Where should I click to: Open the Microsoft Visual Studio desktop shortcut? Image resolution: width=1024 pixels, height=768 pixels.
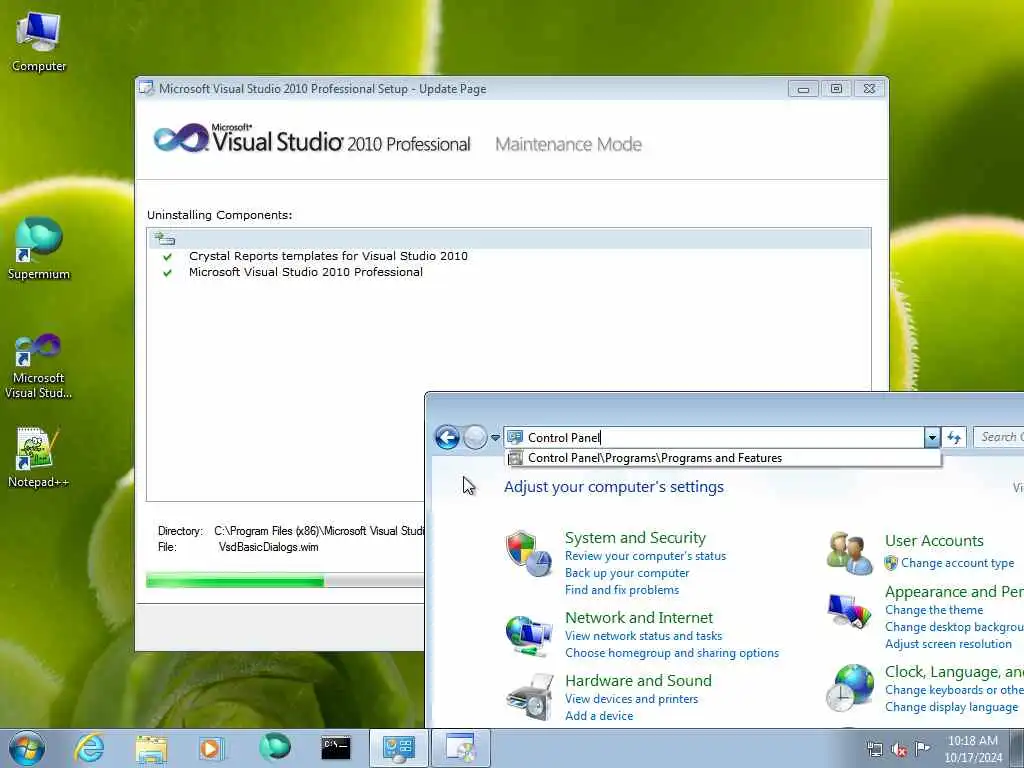click(39, 366)
